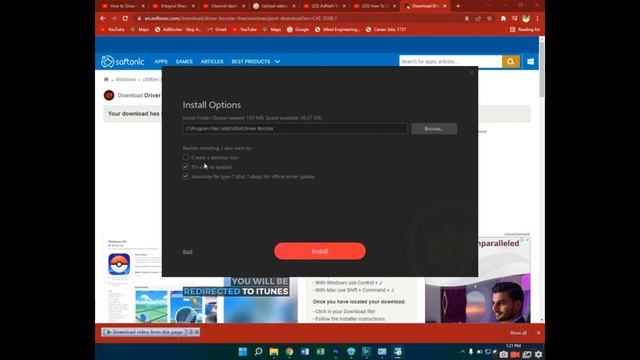The image size is (640, 360).
Task: Bookmark this page with the star icon
Action: point(489,18)
